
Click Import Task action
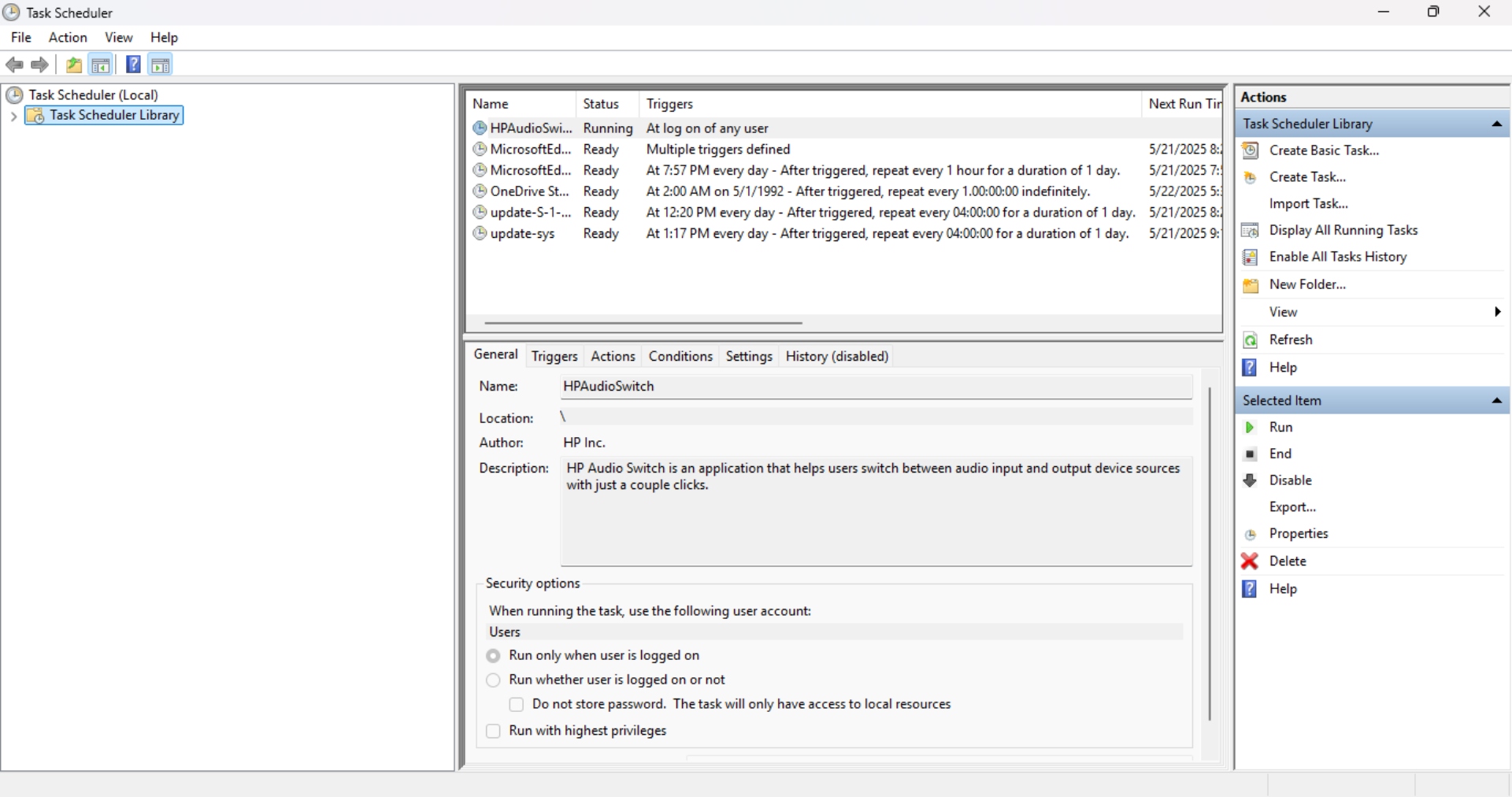(x=1308, y=204)
